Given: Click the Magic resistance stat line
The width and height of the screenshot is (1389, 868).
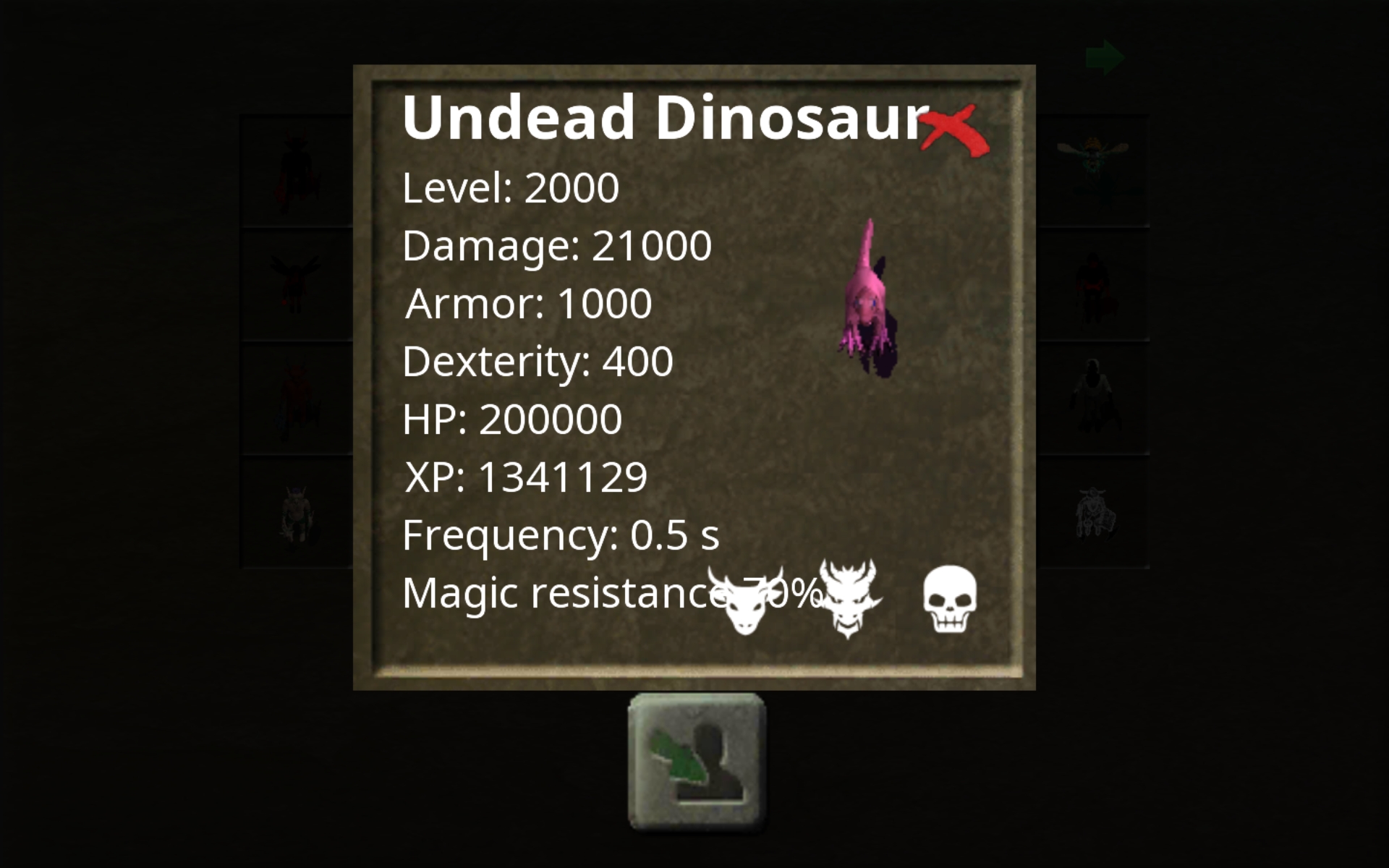Looking at the screenshot, I should pyautogui.click(x=612, y=593).
